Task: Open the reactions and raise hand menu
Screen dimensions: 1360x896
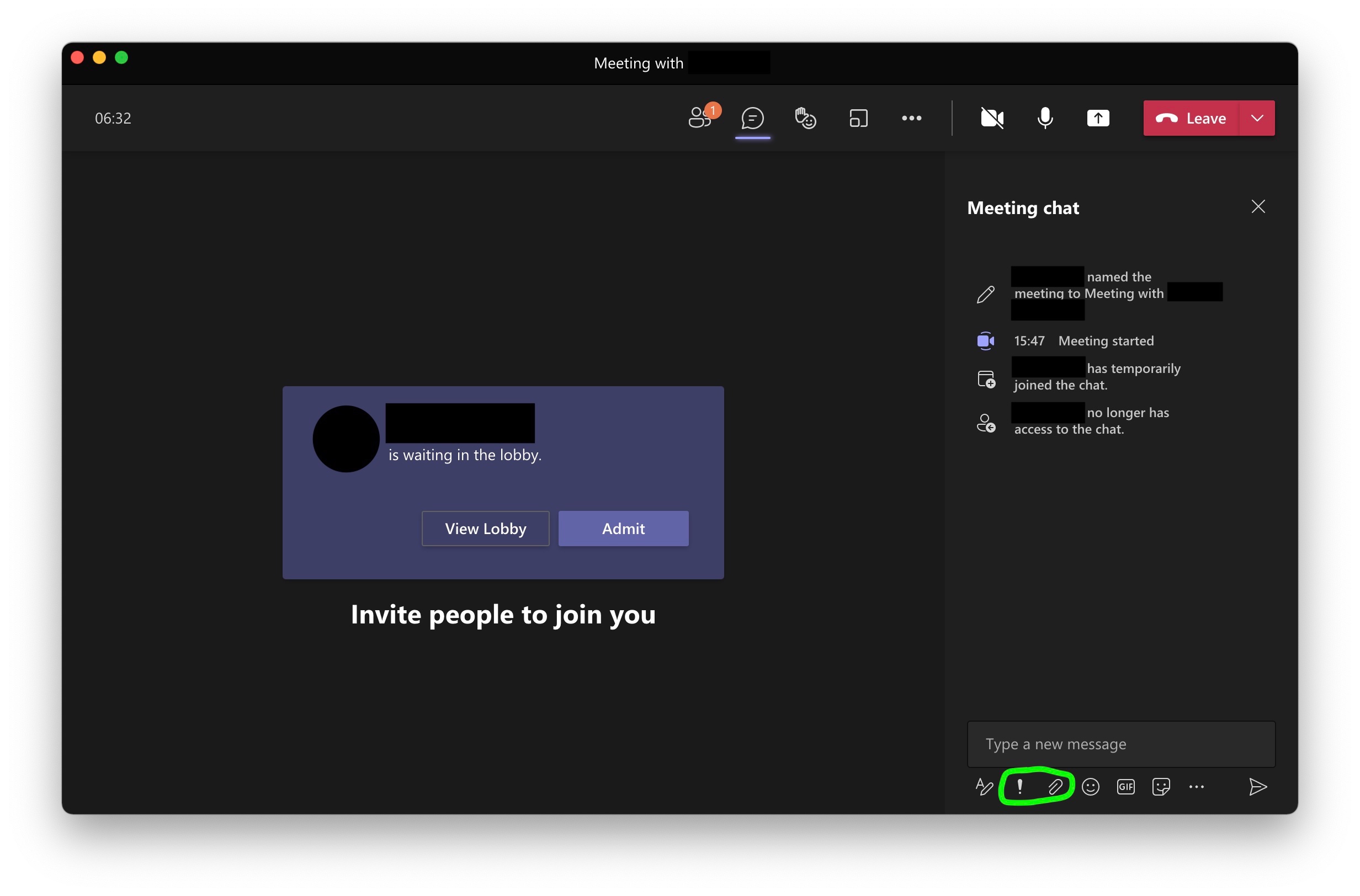Action: click(805, 118)
